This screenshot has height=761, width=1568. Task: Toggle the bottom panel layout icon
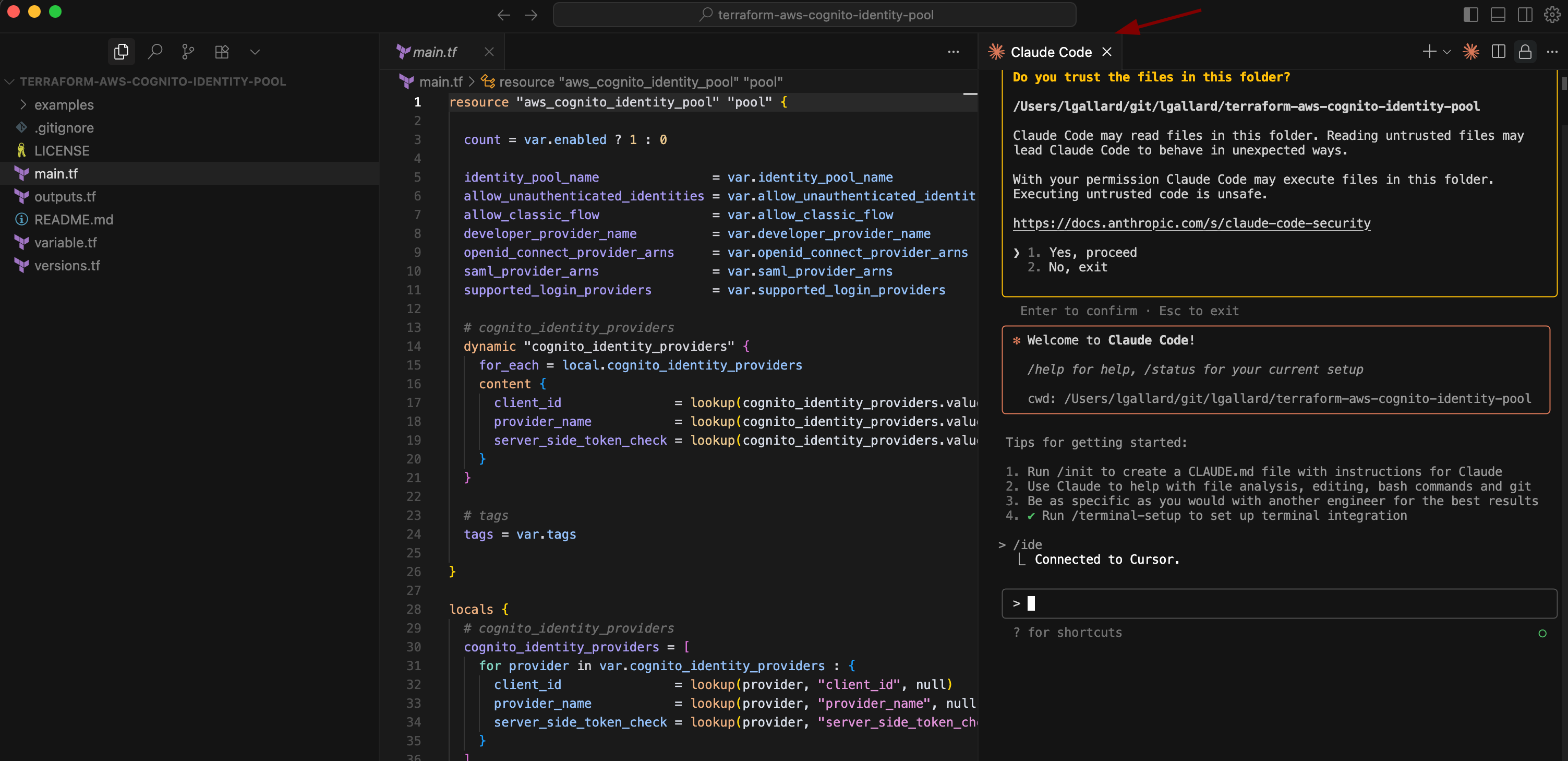pyautogui.click(x=1498, y=15)
